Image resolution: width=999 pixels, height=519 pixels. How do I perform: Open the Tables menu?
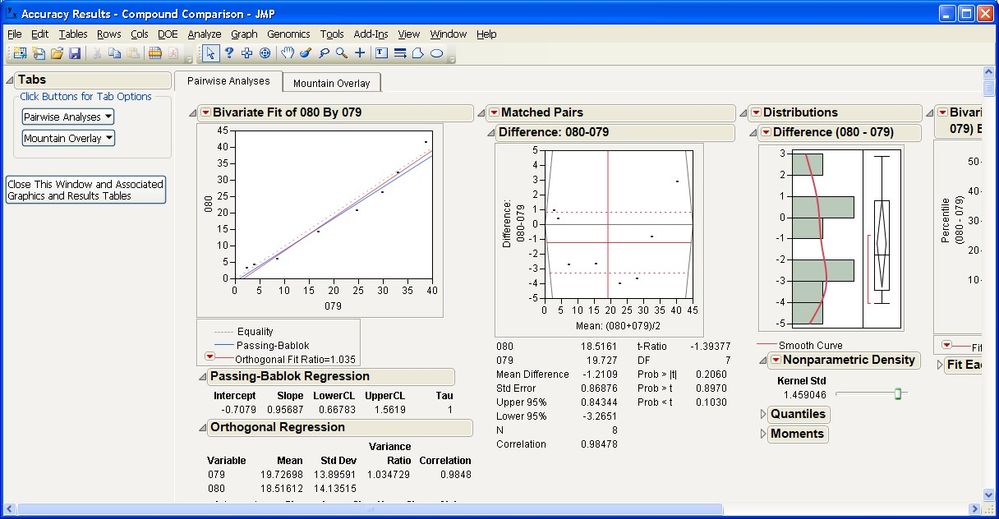[73, 34]
